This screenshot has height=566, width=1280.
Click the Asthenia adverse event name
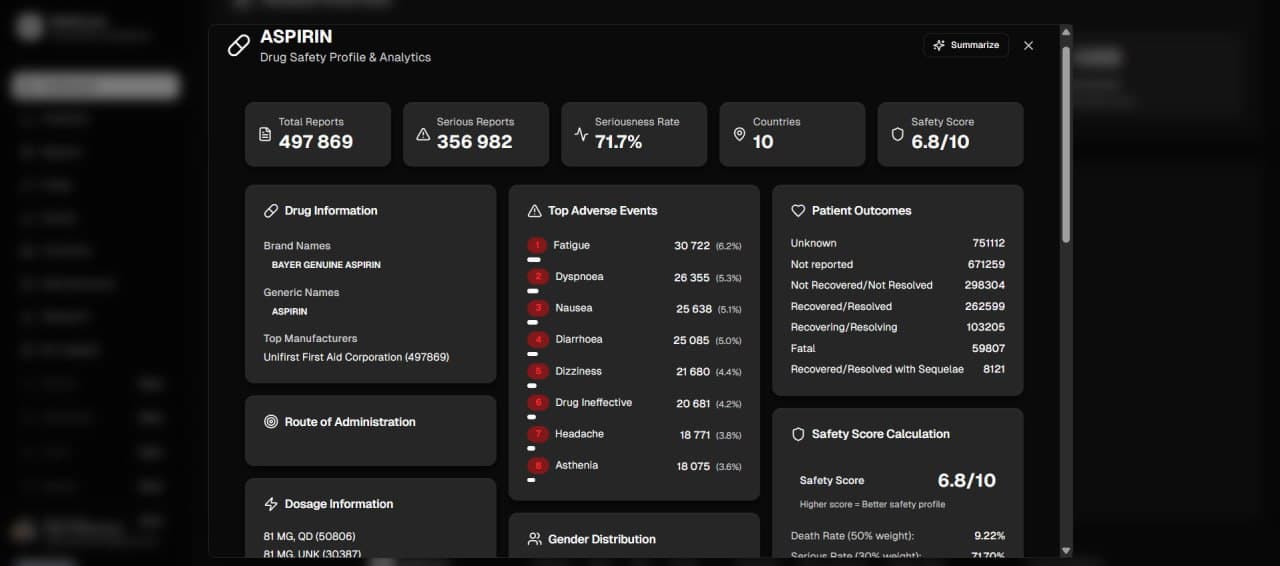[x=577, y=465]
